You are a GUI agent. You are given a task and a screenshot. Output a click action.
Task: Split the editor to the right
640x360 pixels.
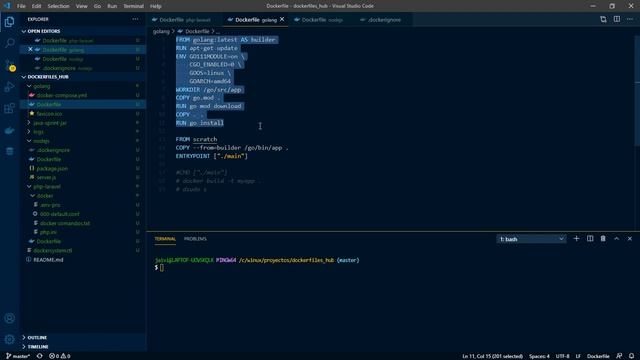pyautogui.click(x=617, y=19)
